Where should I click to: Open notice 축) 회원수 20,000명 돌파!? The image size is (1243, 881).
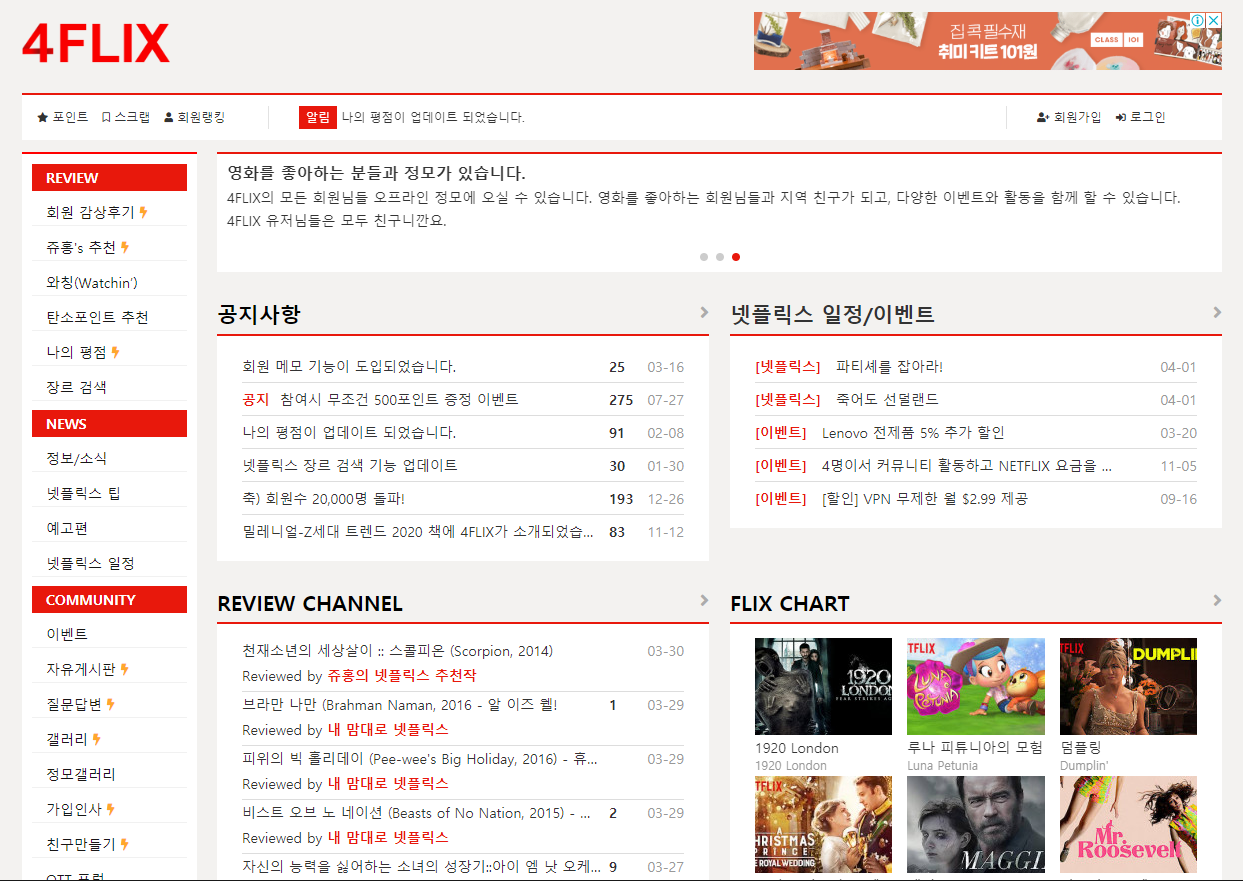323,499
